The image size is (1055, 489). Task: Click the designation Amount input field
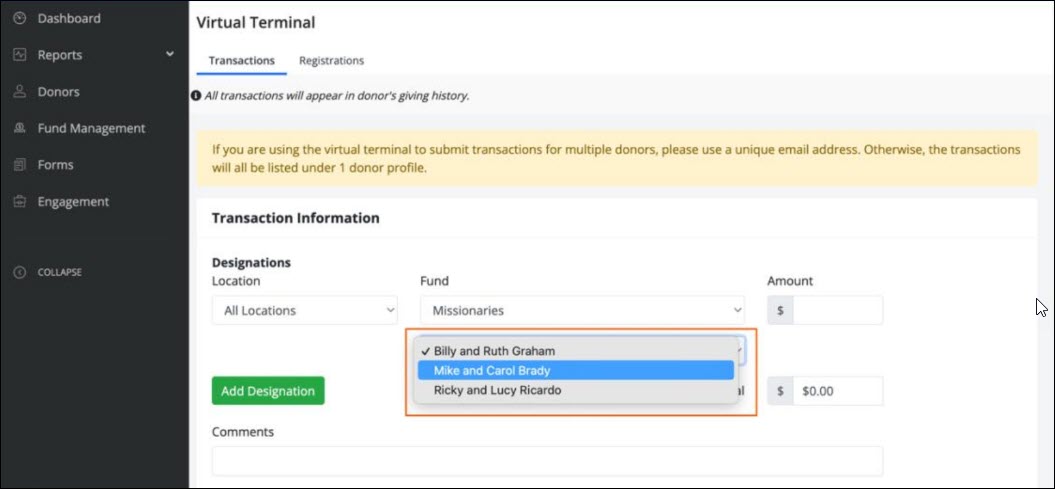837,310
